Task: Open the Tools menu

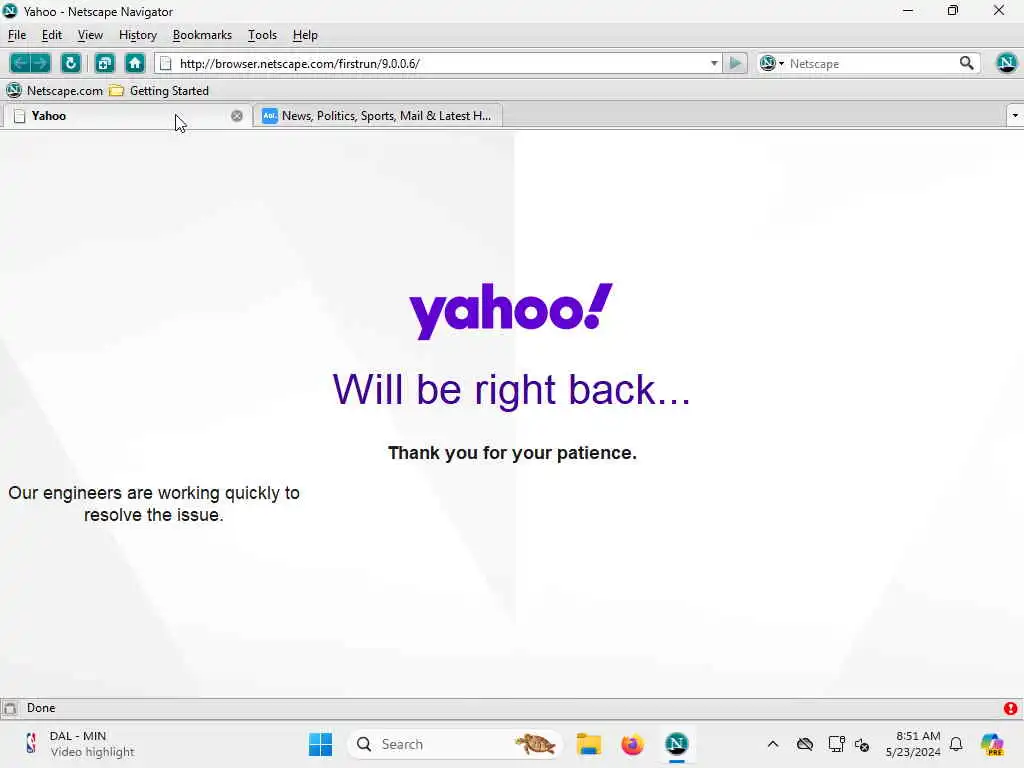Action: (x=262, y=35)
